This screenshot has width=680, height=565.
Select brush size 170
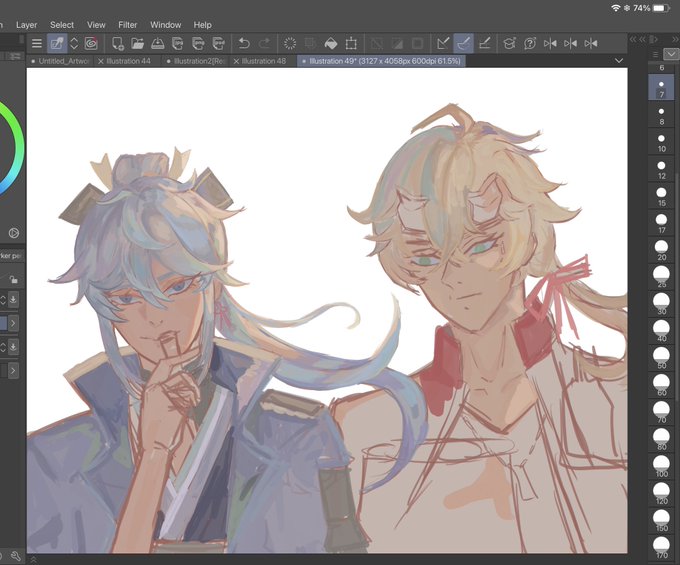[x=661, y=549]
